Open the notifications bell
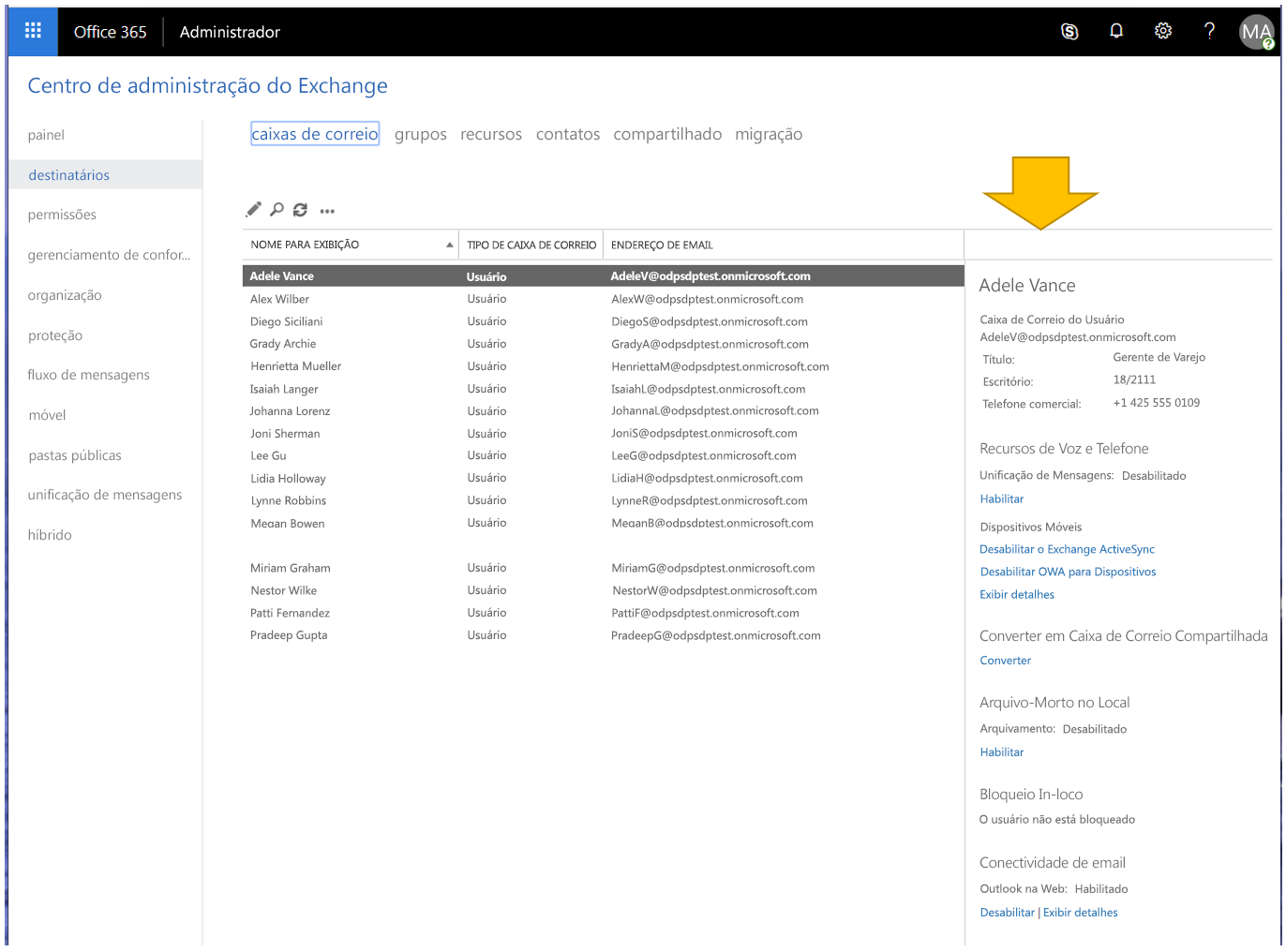The height and width of the screenshot is (952, 1286). (1116, 31)
